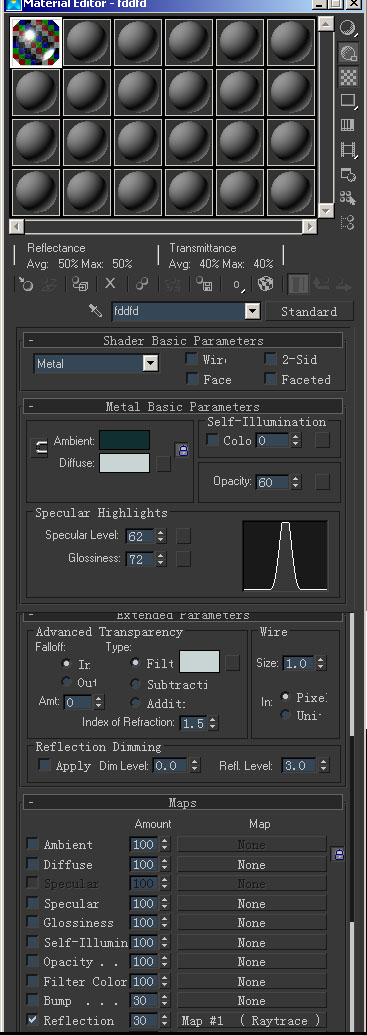Collapse Shader Basic Parameters rollout

tap(183, 341)
